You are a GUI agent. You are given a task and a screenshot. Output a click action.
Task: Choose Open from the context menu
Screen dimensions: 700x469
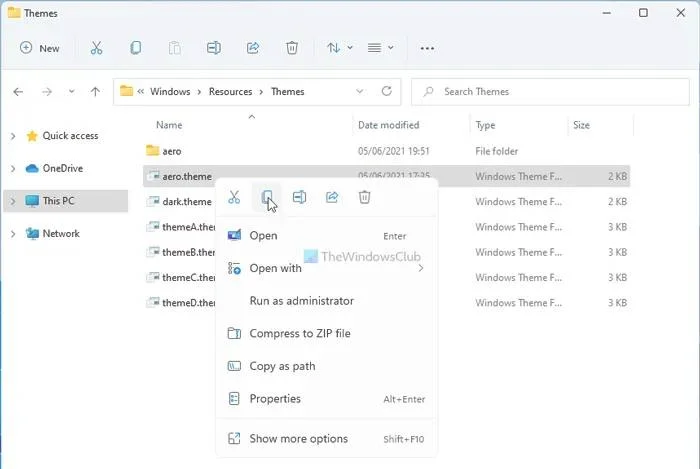pos(326,236)
